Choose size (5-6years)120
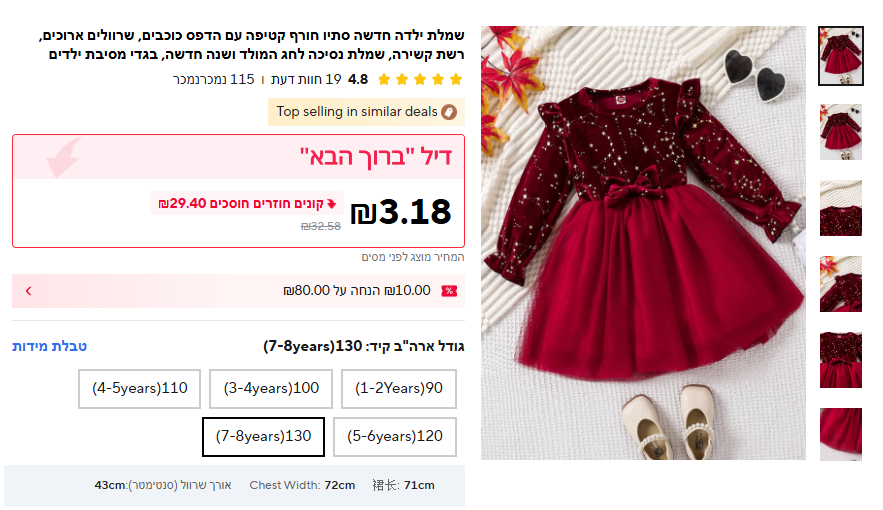This screenshot has width=883, height=510. (395, 436)
